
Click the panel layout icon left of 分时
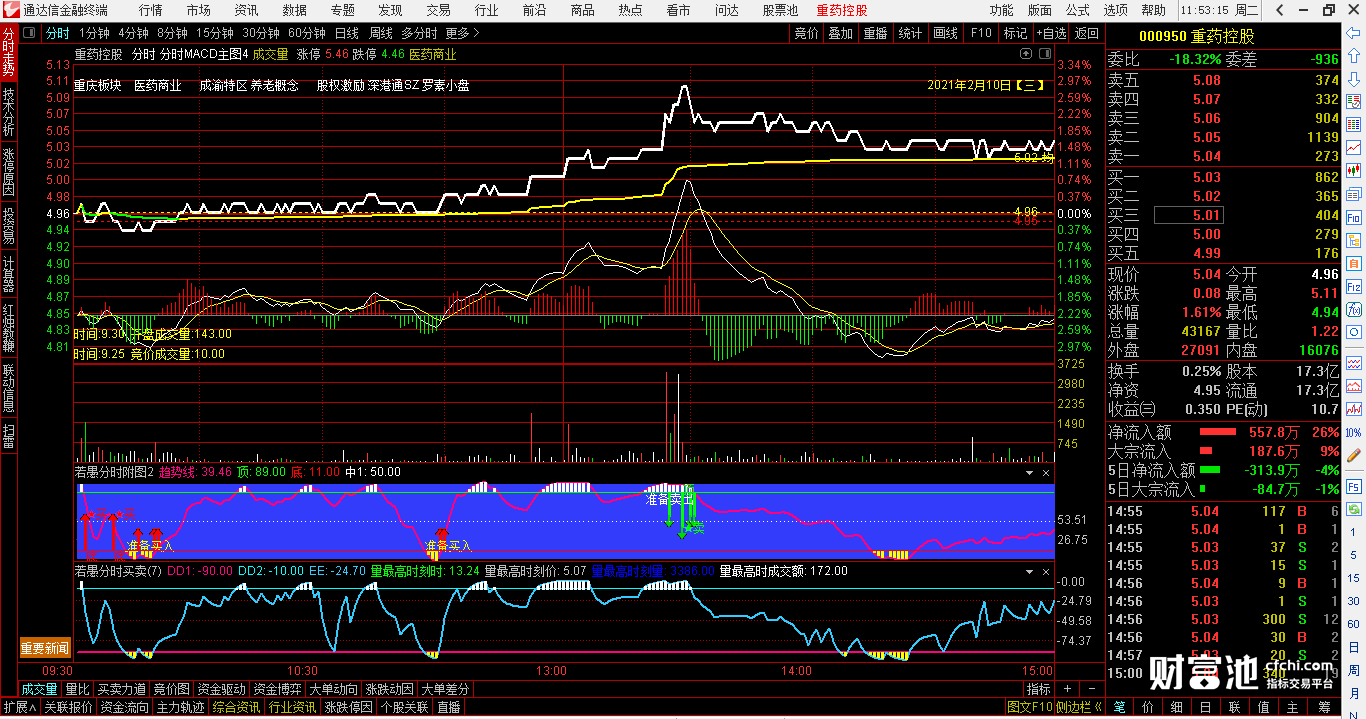pyautogui.click(x=31, y=33)
